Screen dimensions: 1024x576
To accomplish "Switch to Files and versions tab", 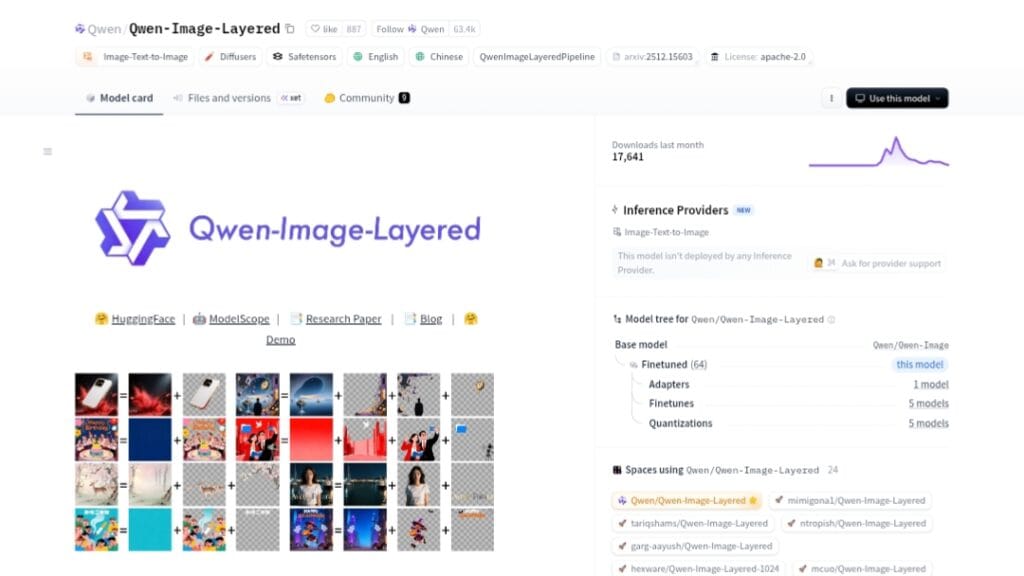I will click(x=229, y=98).
